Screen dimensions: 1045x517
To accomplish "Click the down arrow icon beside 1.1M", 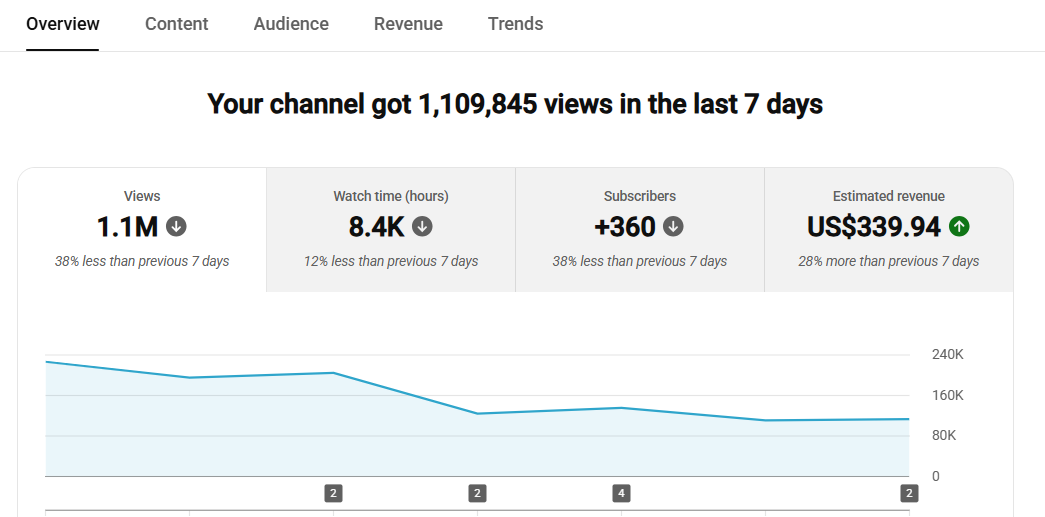I will [176, 227].
